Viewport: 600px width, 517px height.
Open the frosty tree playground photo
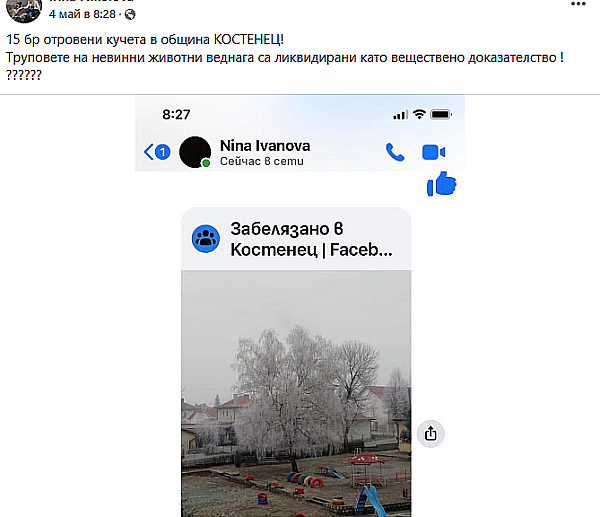point(296,393)
